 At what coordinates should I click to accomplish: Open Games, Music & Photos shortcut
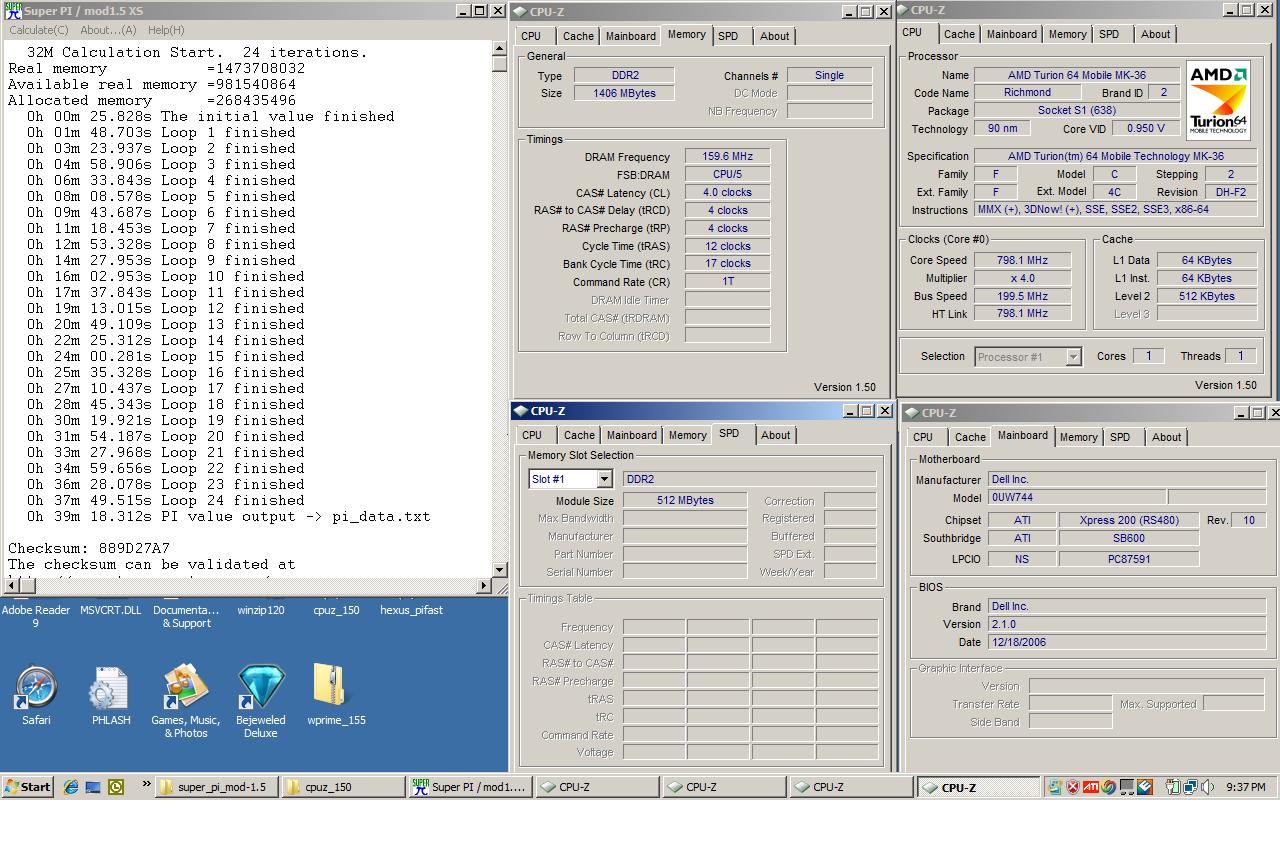[x=185, y=688]
